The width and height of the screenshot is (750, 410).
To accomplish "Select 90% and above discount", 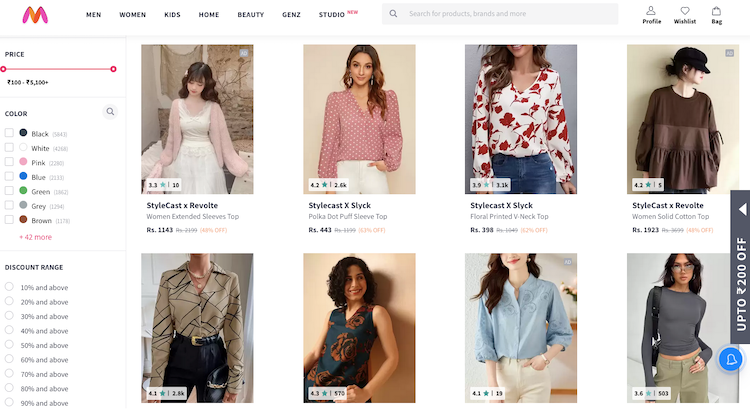I will click(9, 402).
